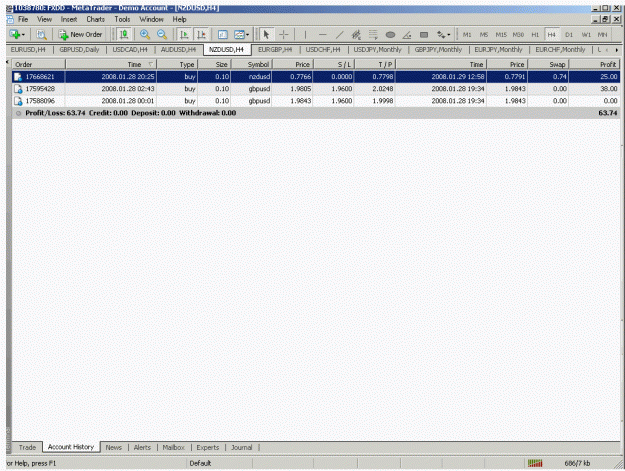Sort by the Swap column header
This screenshot has width=625, height=471.
pos(548,64)
